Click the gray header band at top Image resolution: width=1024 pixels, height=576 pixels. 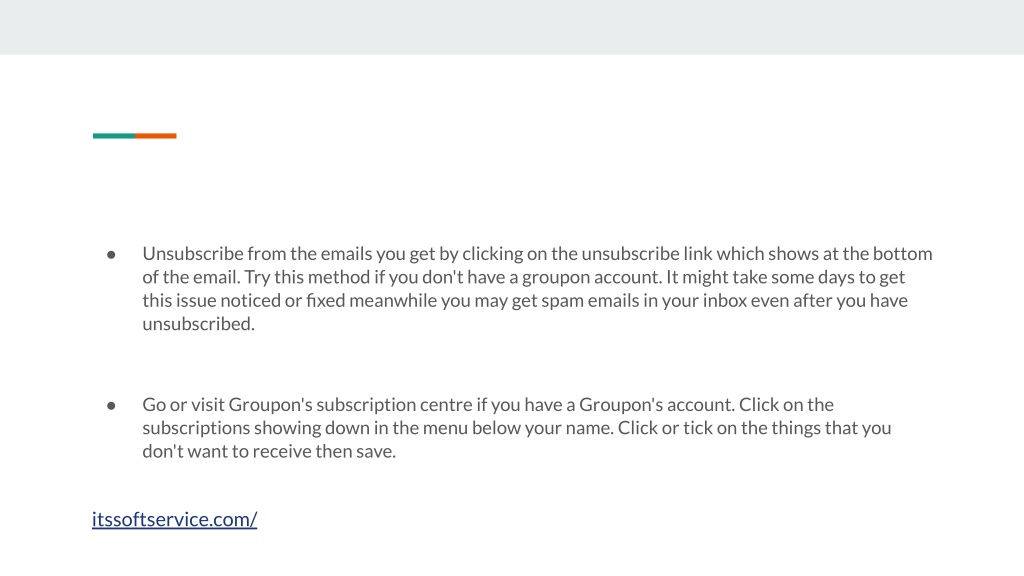(x=512, y=27)
